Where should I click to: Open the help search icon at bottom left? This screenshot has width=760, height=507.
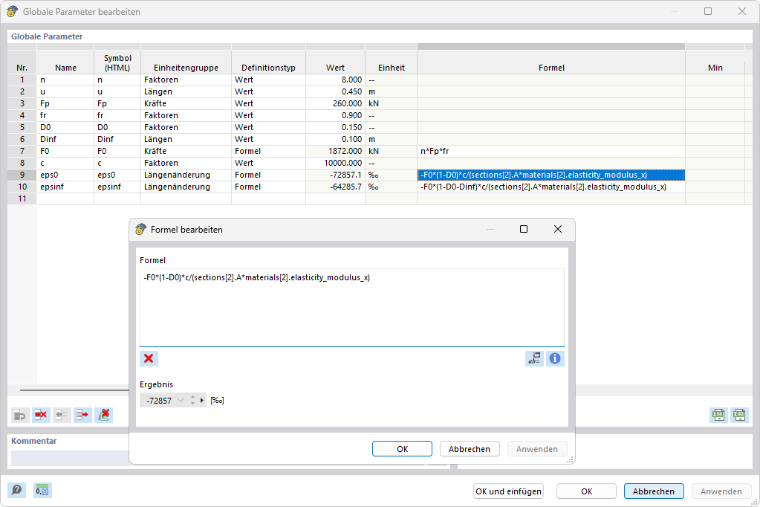pyautogui.click(x=16, y=490)
